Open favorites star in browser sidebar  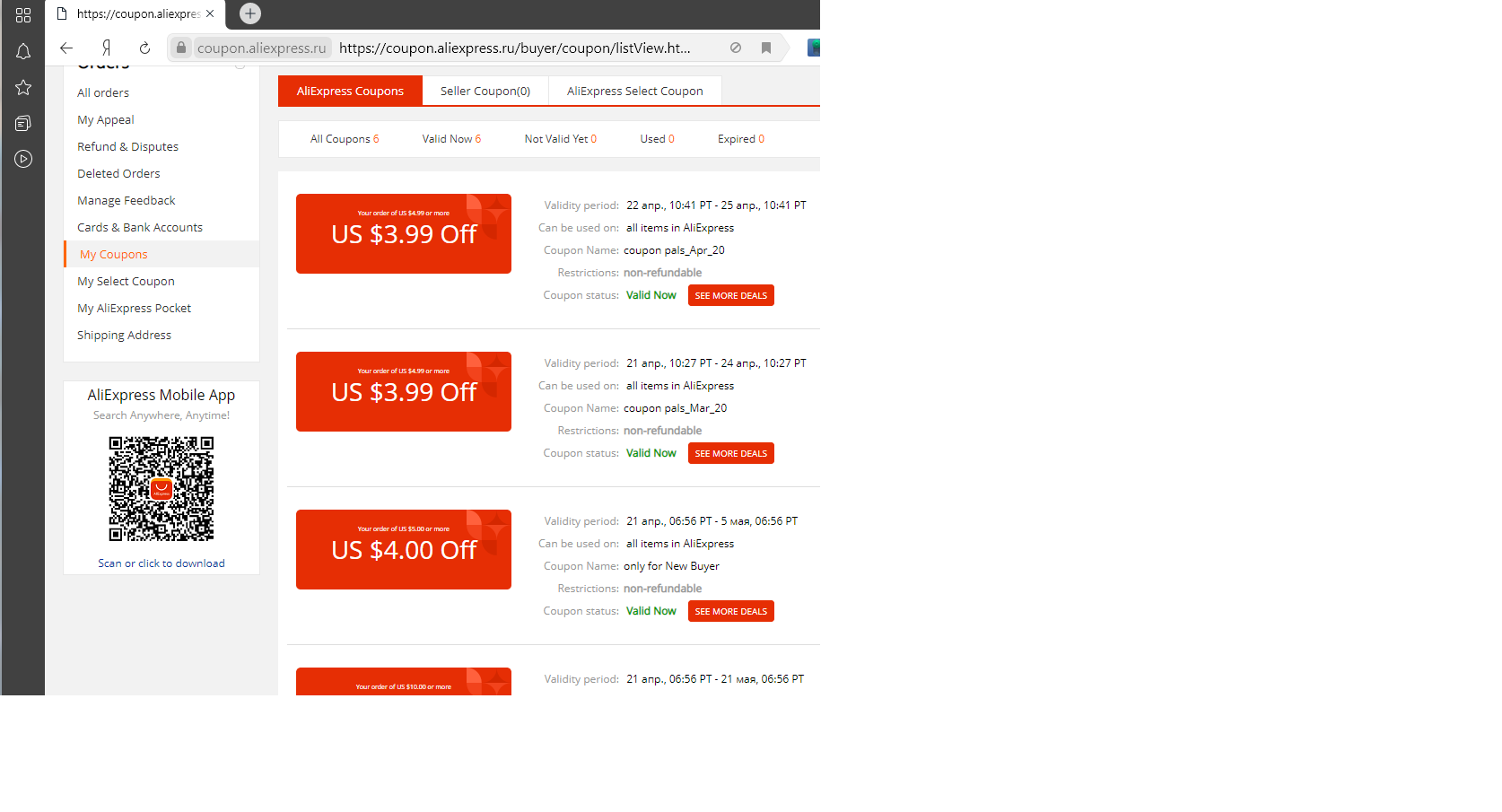point(23,87)
